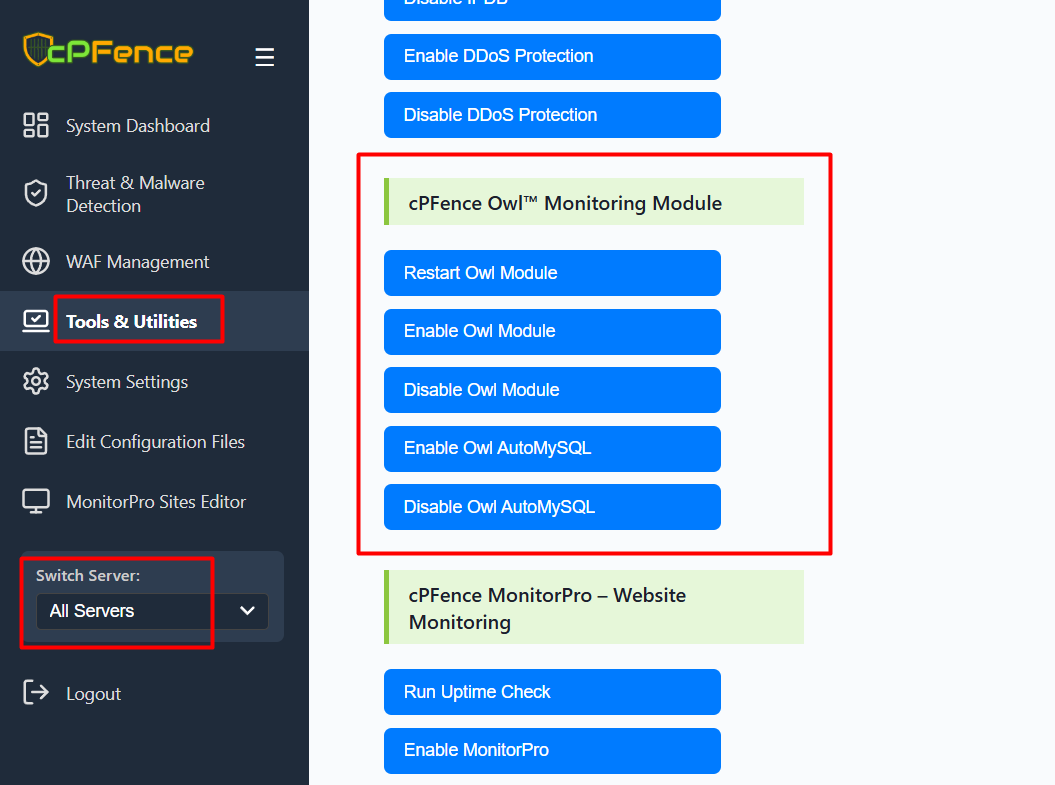Click the Logout link

93,694
